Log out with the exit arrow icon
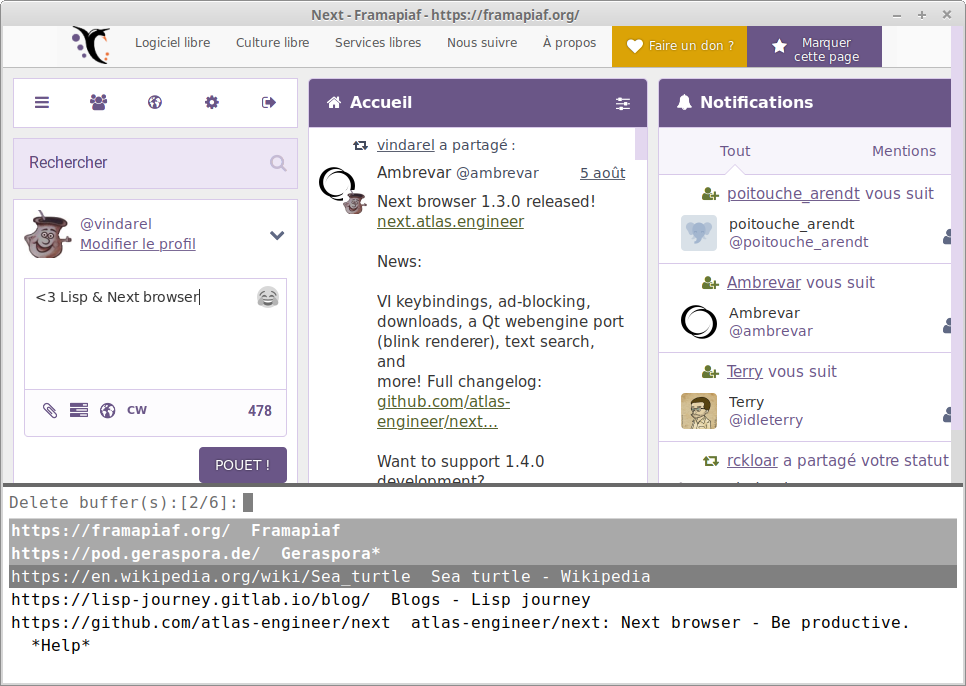This screenshot has height=686, width=966. 269,102
